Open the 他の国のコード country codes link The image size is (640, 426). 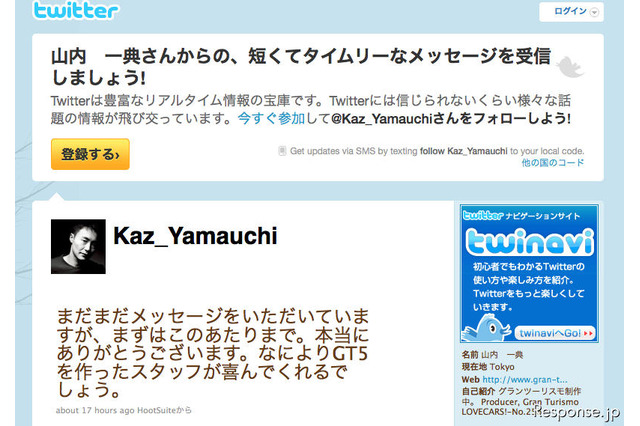[553, 163]
